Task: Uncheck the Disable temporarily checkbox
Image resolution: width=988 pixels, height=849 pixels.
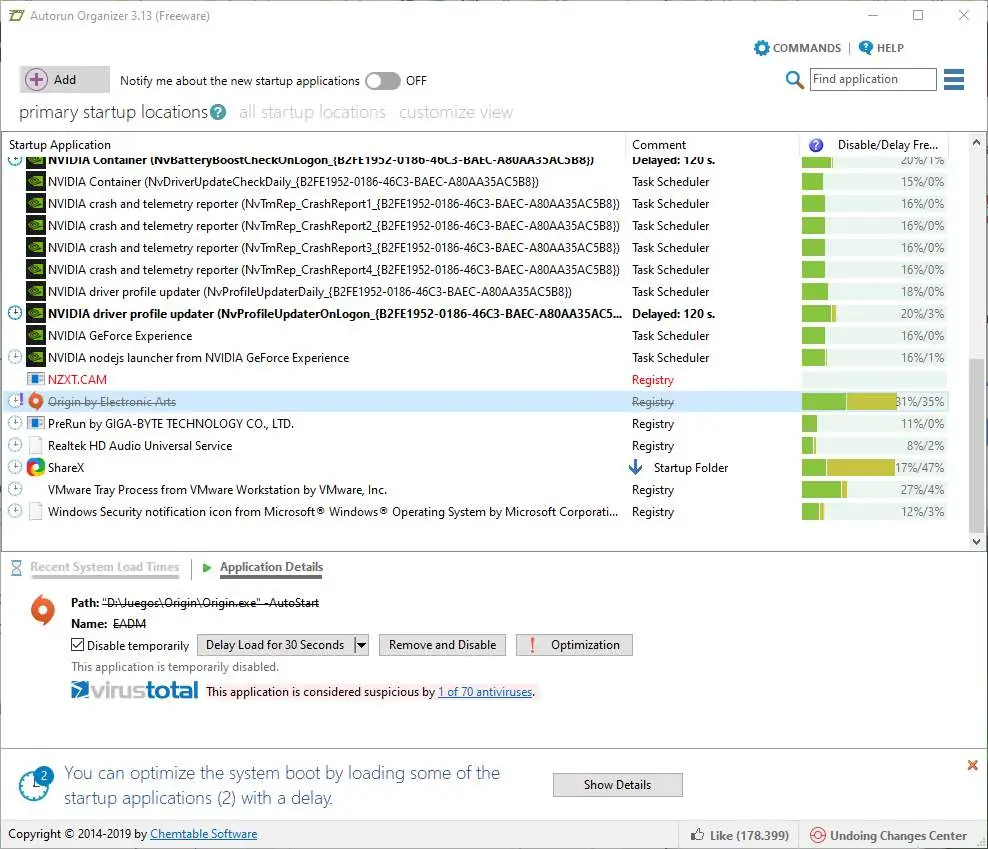Action: (78, 645)
